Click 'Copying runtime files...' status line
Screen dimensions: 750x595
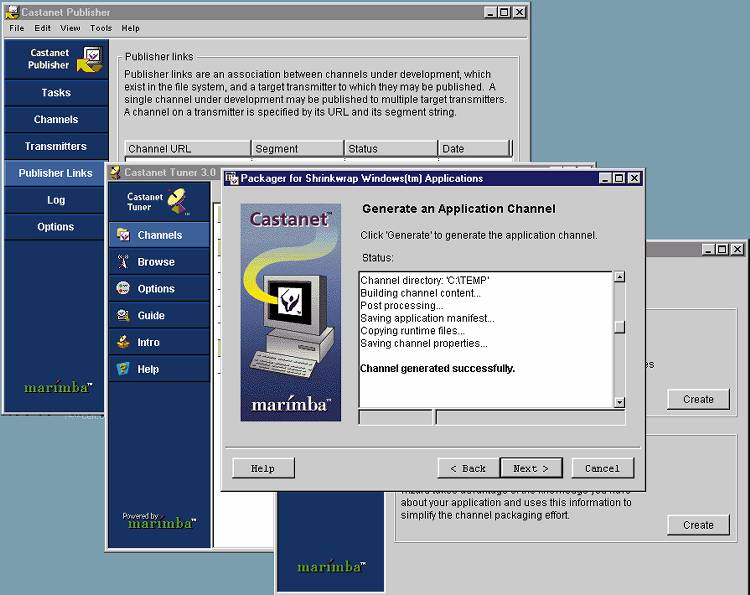[412, 331]
